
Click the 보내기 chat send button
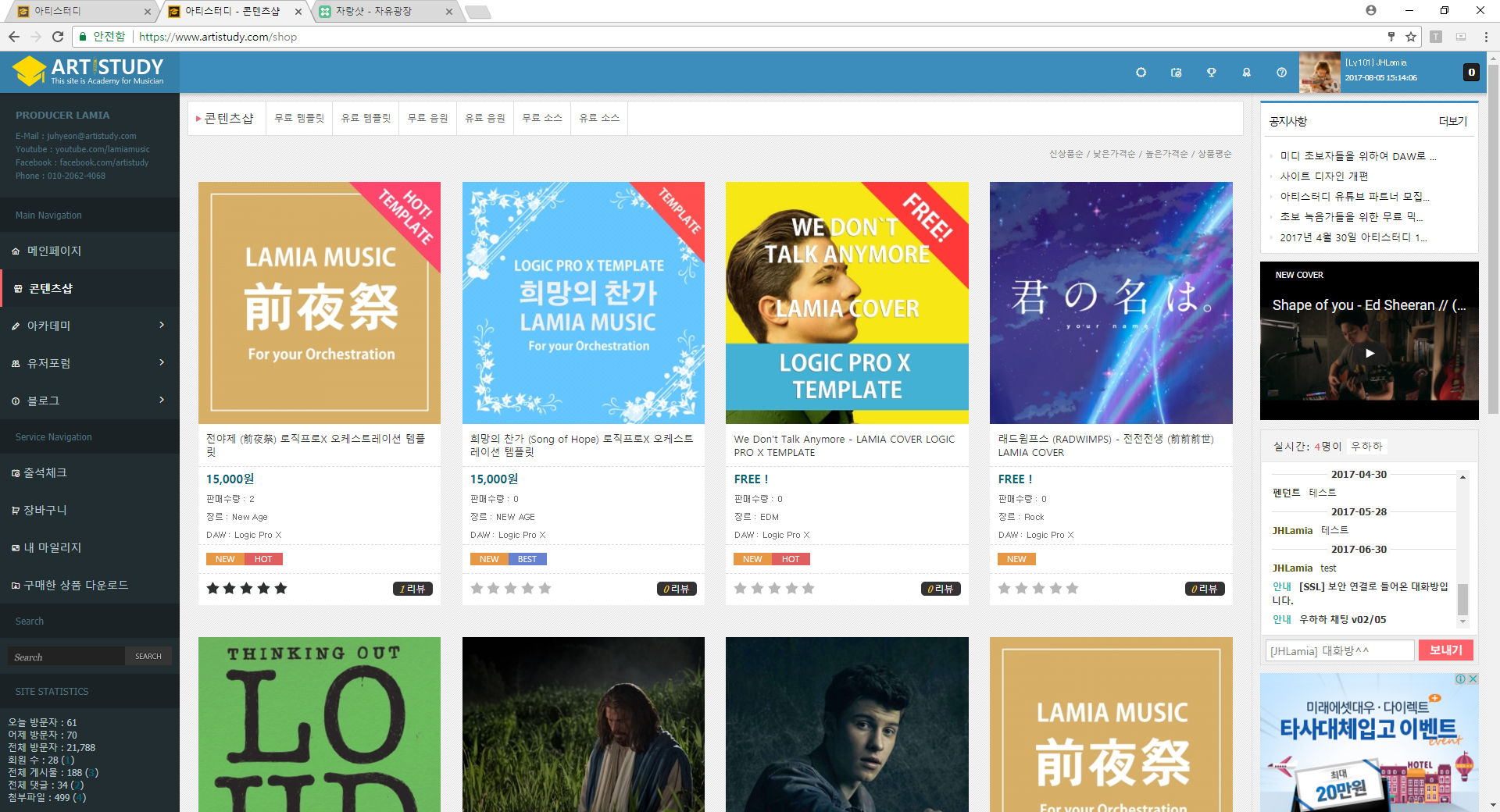(1445, 650)
